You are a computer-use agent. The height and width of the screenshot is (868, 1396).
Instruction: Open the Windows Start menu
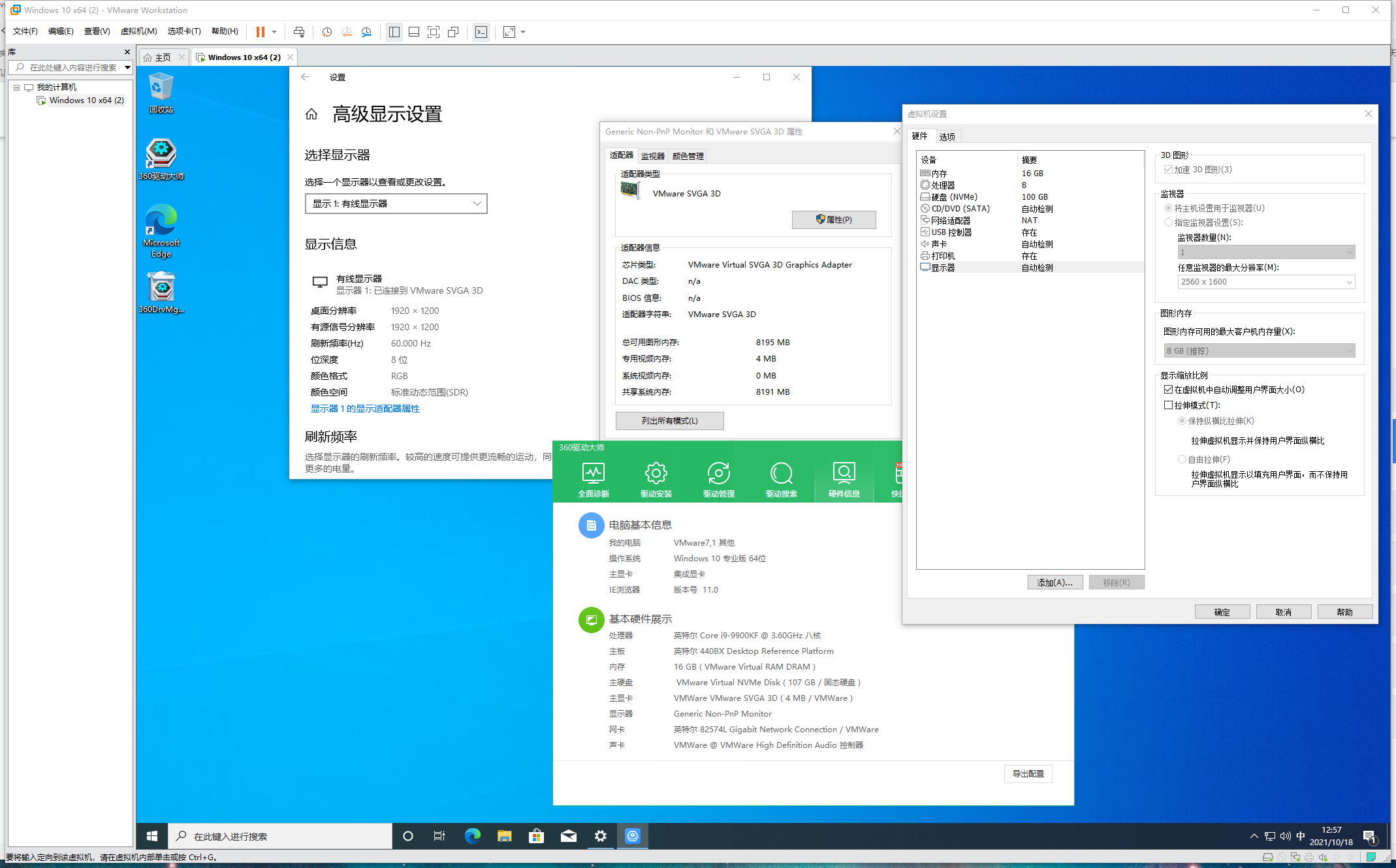click(x=152, y=835)
